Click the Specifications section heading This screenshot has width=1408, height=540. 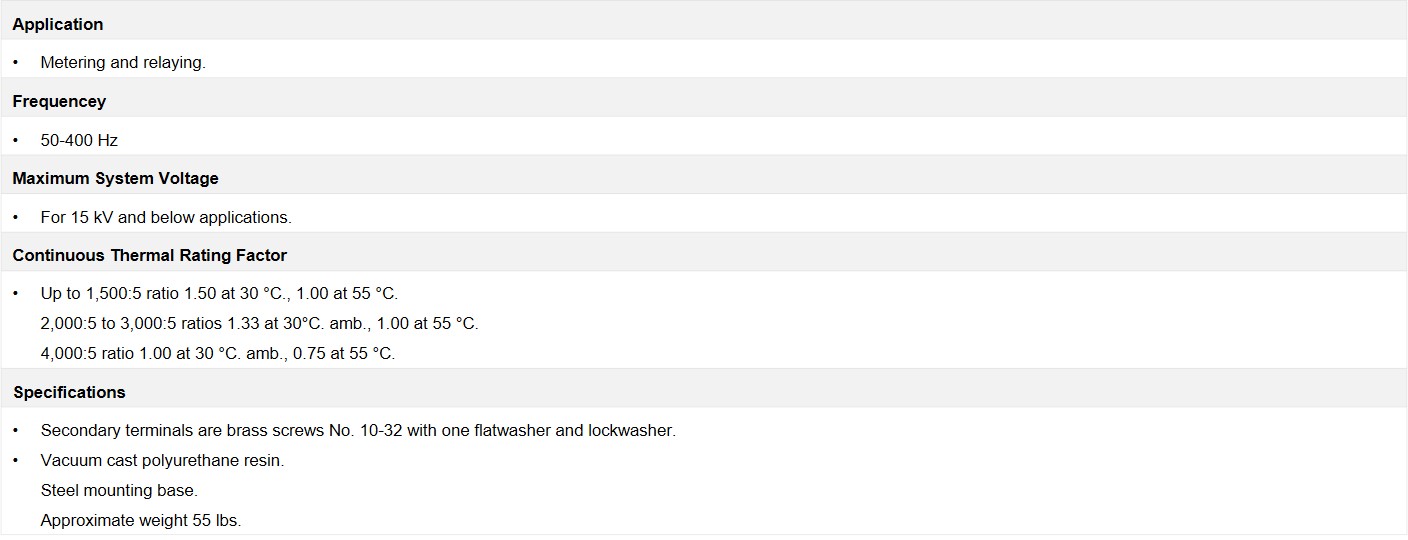pos(69,392)
